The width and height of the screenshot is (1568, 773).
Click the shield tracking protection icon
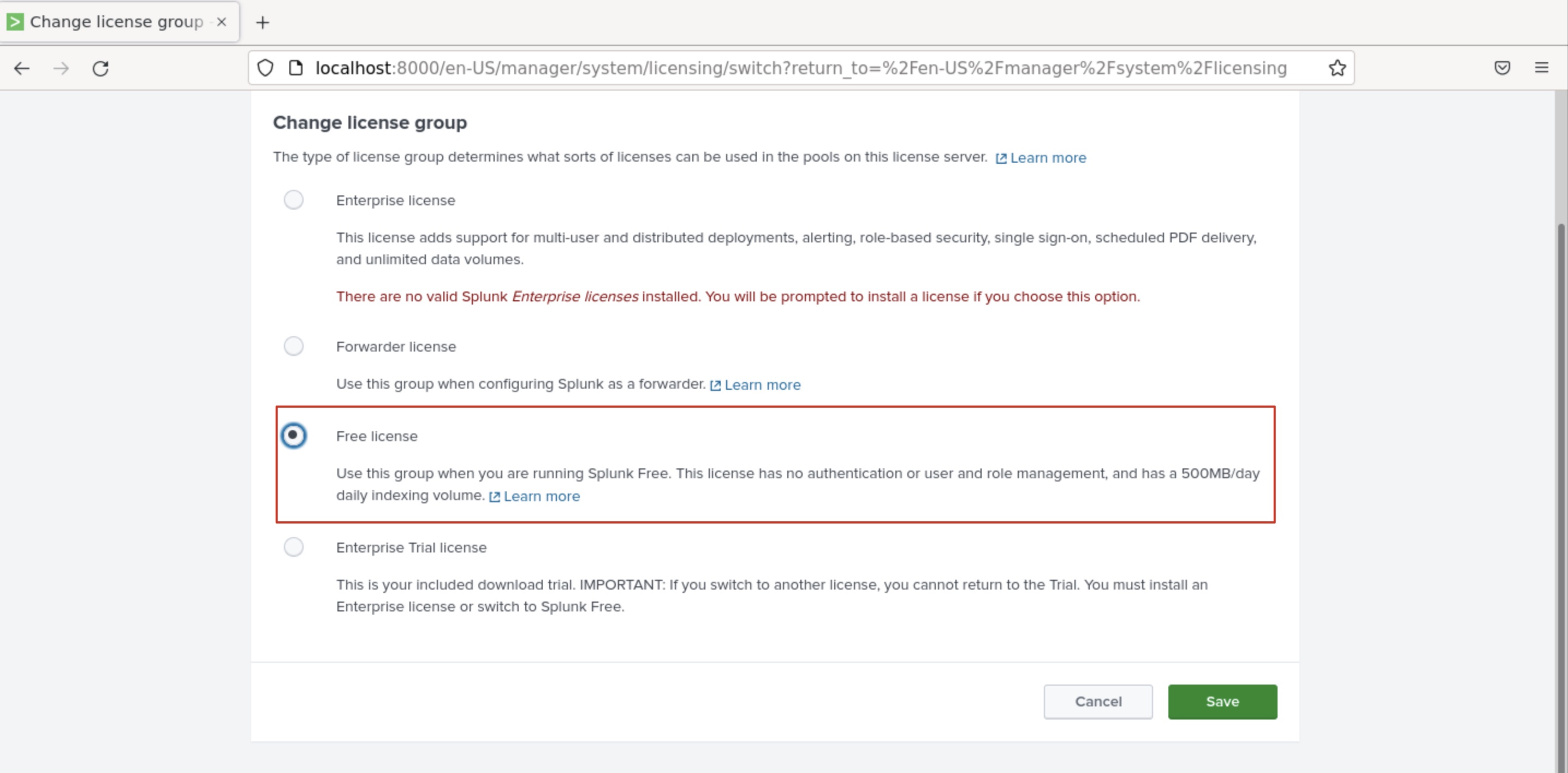265,68
